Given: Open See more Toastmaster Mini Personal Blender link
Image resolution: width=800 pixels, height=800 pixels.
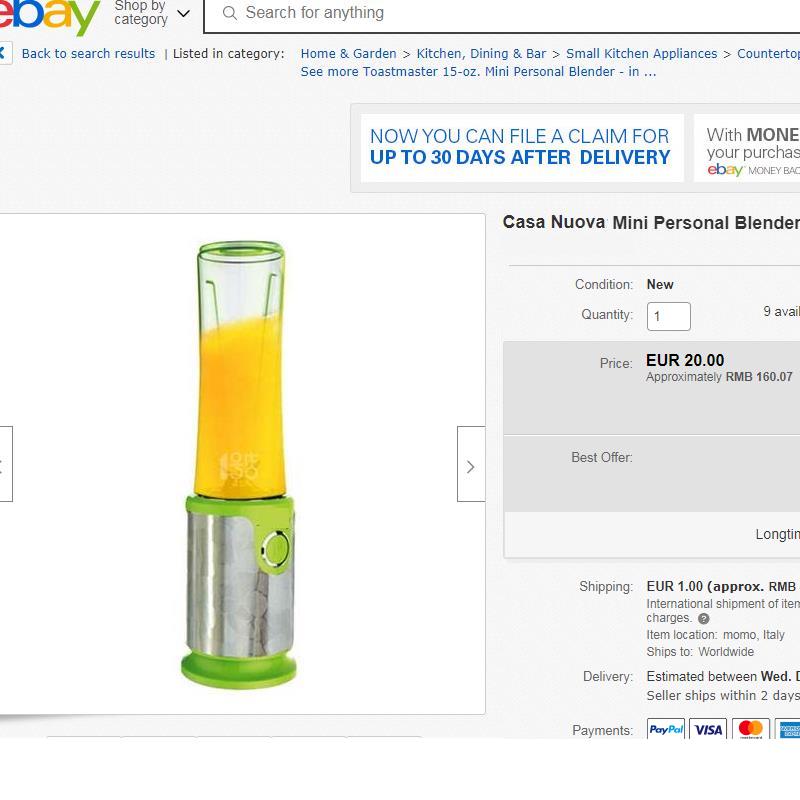Looking at the screenshot, I should coord(478,72).
